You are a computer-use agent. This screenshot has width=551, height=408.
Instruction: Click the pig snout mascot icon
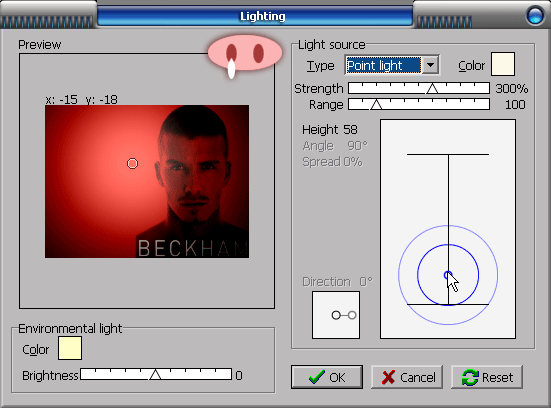245,55
